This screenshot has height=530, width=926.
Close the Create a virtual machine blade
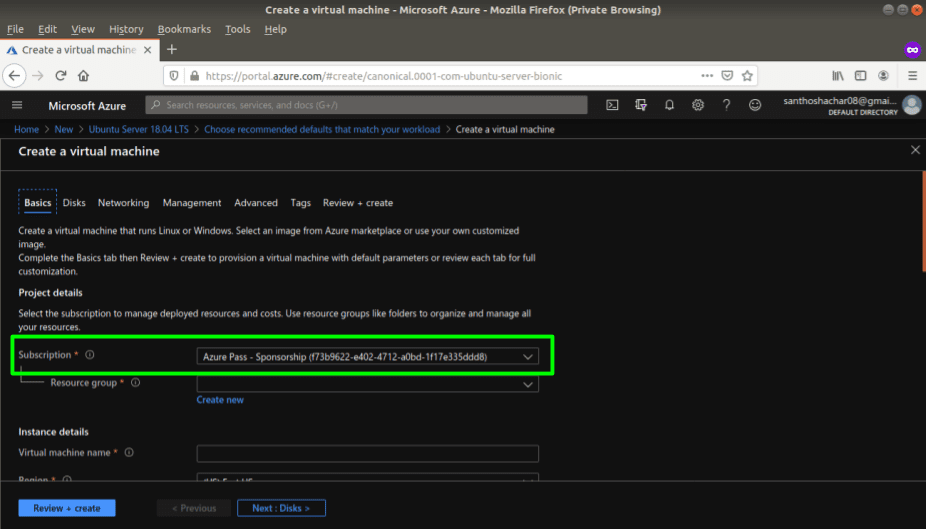coord(915,150)
